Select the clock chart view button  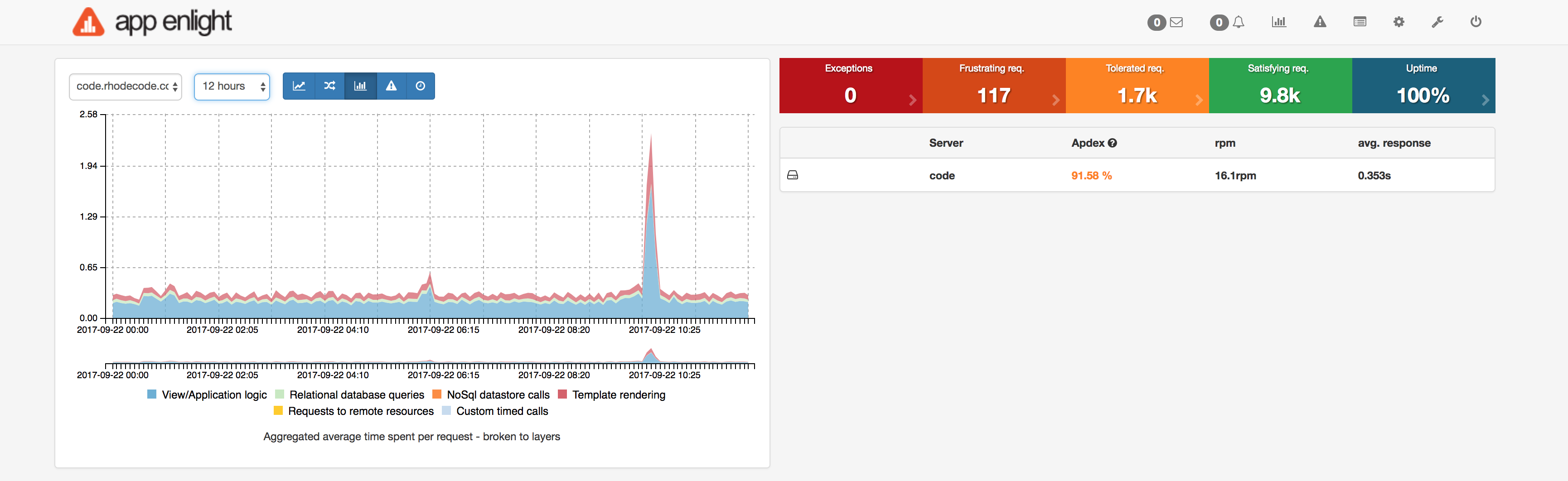(x=420, y=86)
